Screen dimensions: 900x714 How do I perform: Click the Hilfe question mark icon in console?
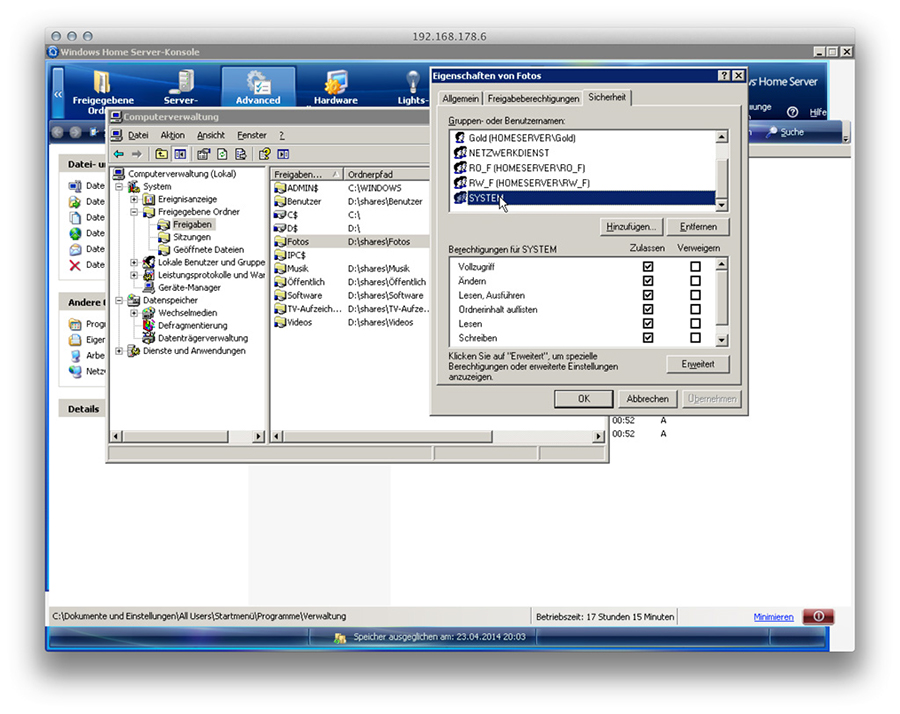pos(793,112)
